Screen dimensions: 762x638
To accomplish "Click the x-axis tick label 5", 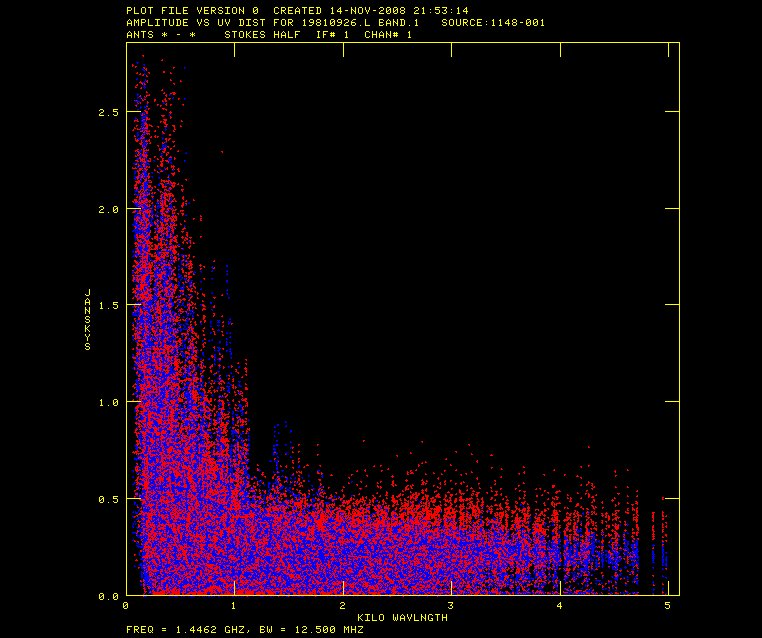I will point(667,606).
